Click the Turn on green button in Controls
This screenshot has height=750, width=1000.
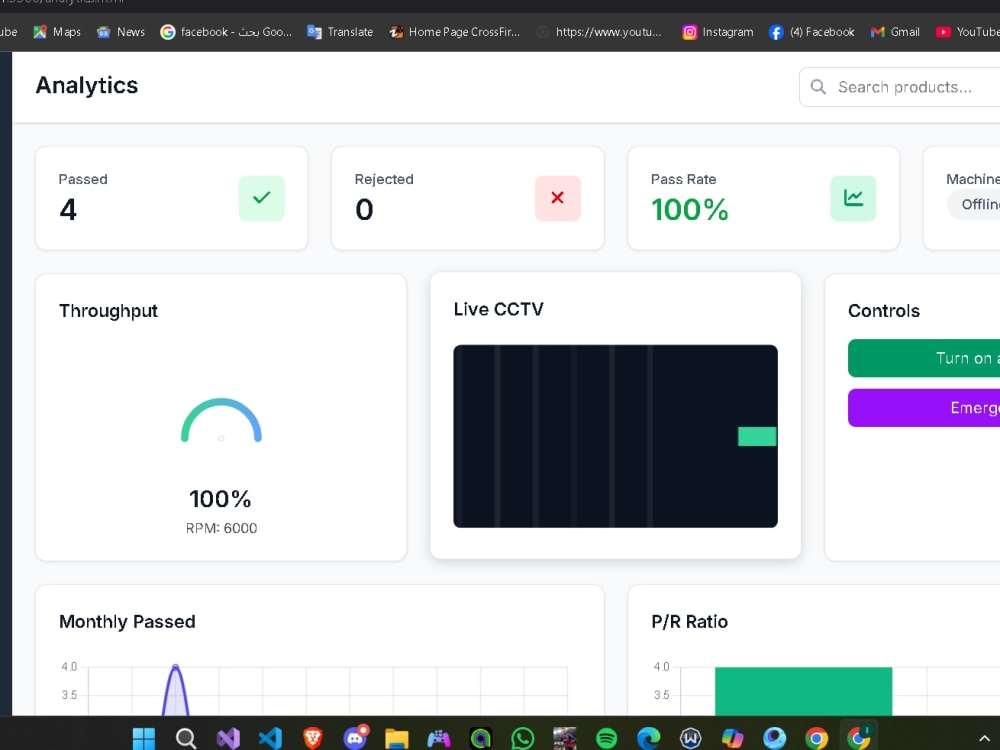[x=924, y=358]
